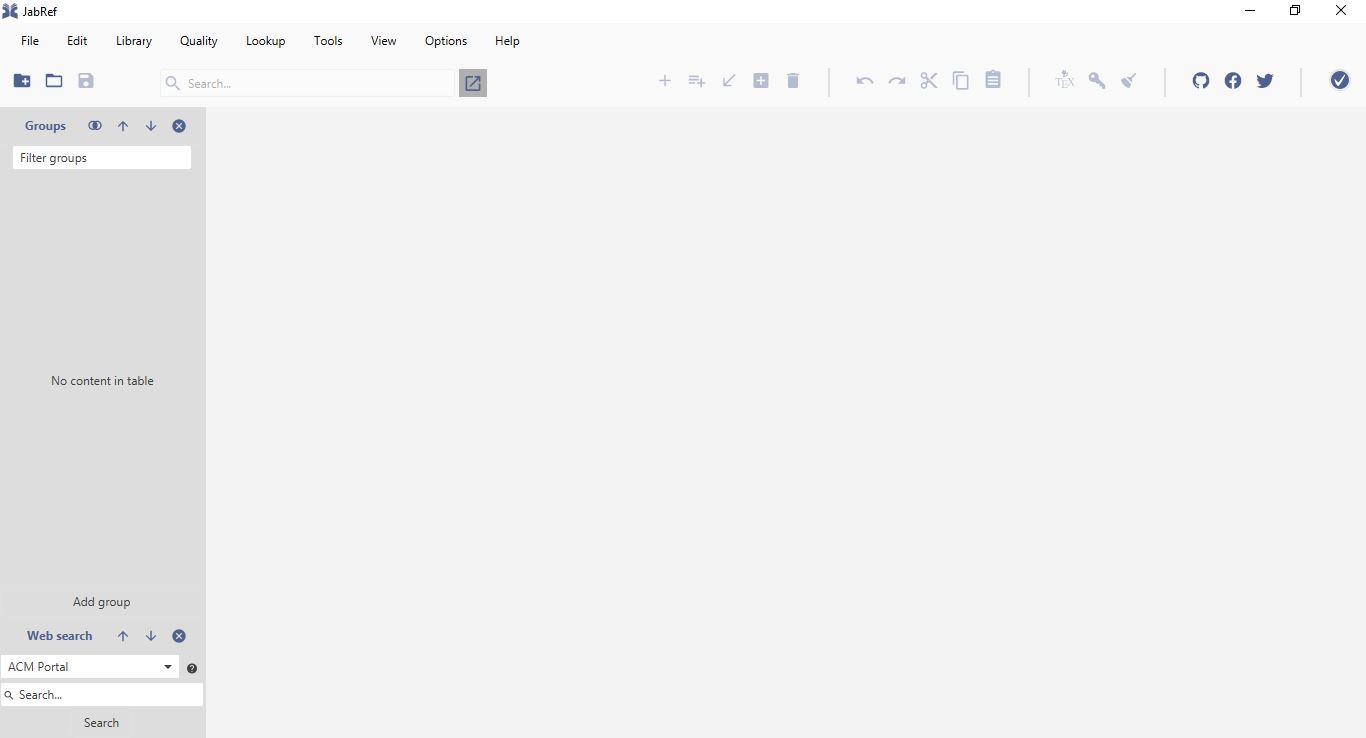Click the arrow import-entry toolbar icon
The image size is (1366, 738).
[729, 81]
